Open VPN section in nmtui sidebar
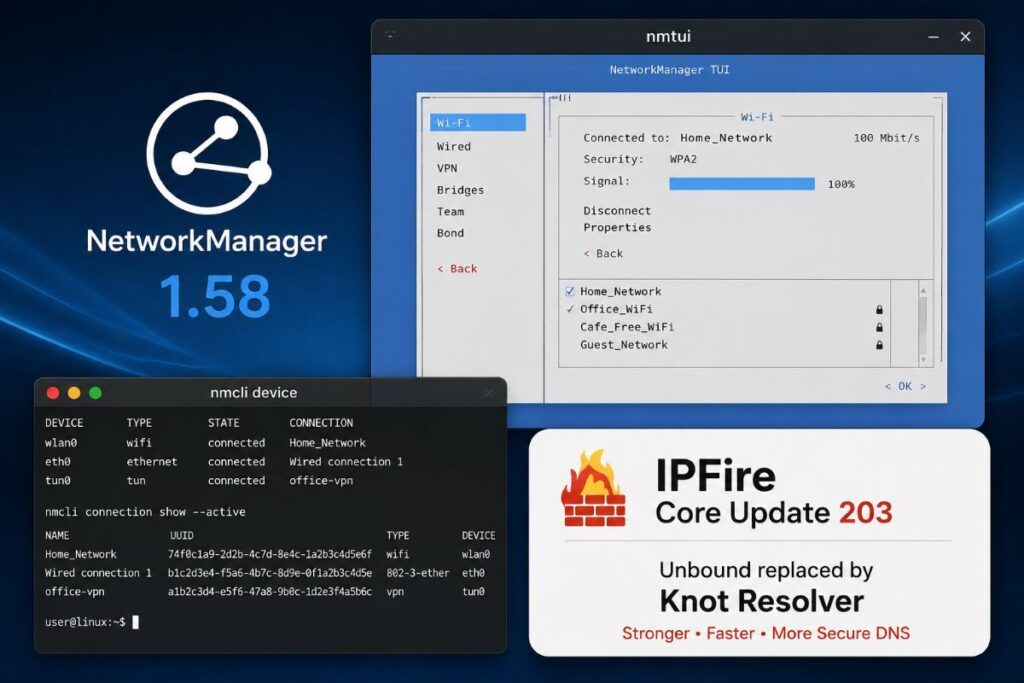The image size is (1024, 683). (x=447, y=168)
